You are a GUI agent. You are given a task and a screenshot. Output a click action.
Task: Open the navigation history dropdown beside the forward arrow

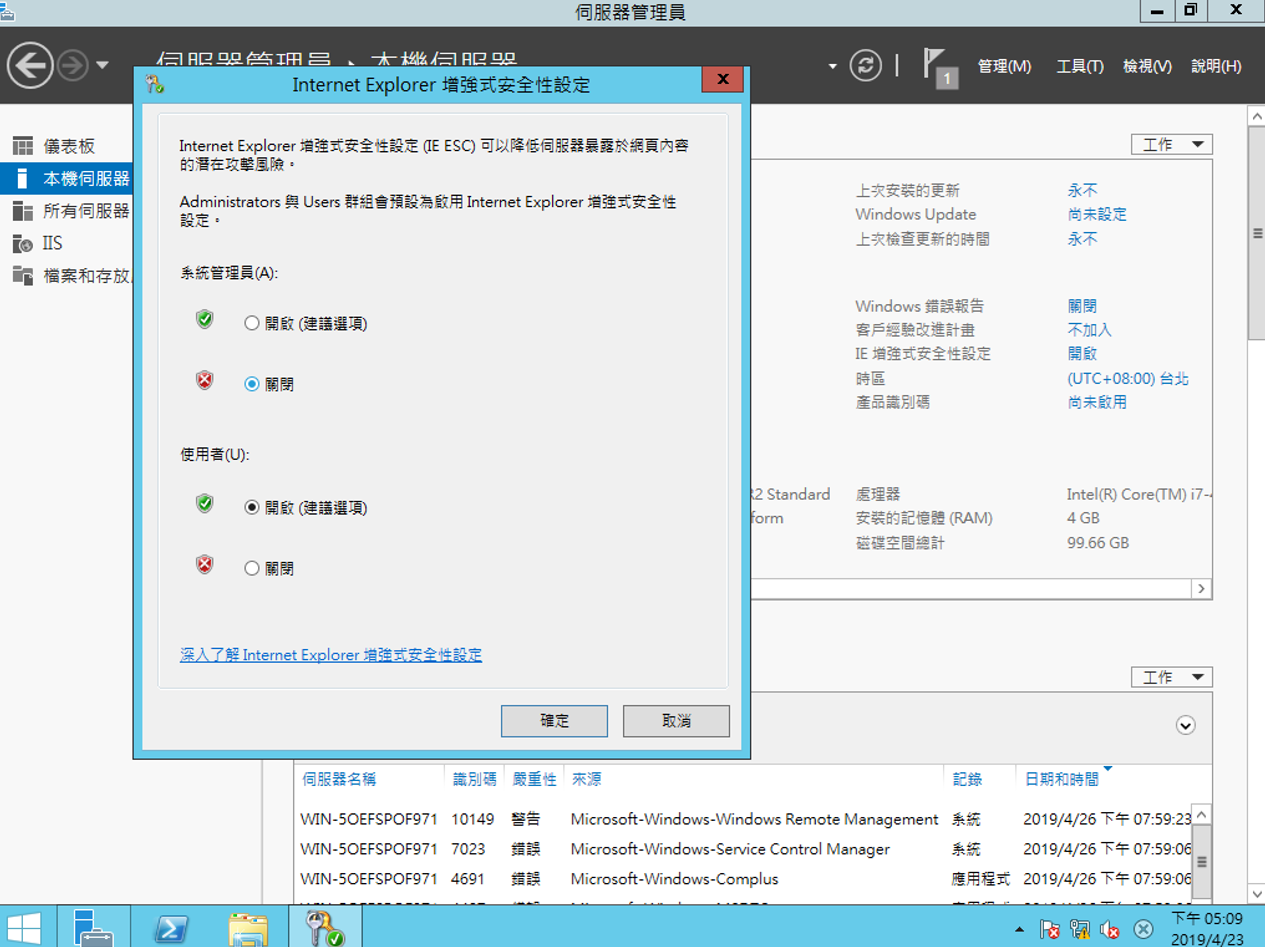click(x=102, y=67)
